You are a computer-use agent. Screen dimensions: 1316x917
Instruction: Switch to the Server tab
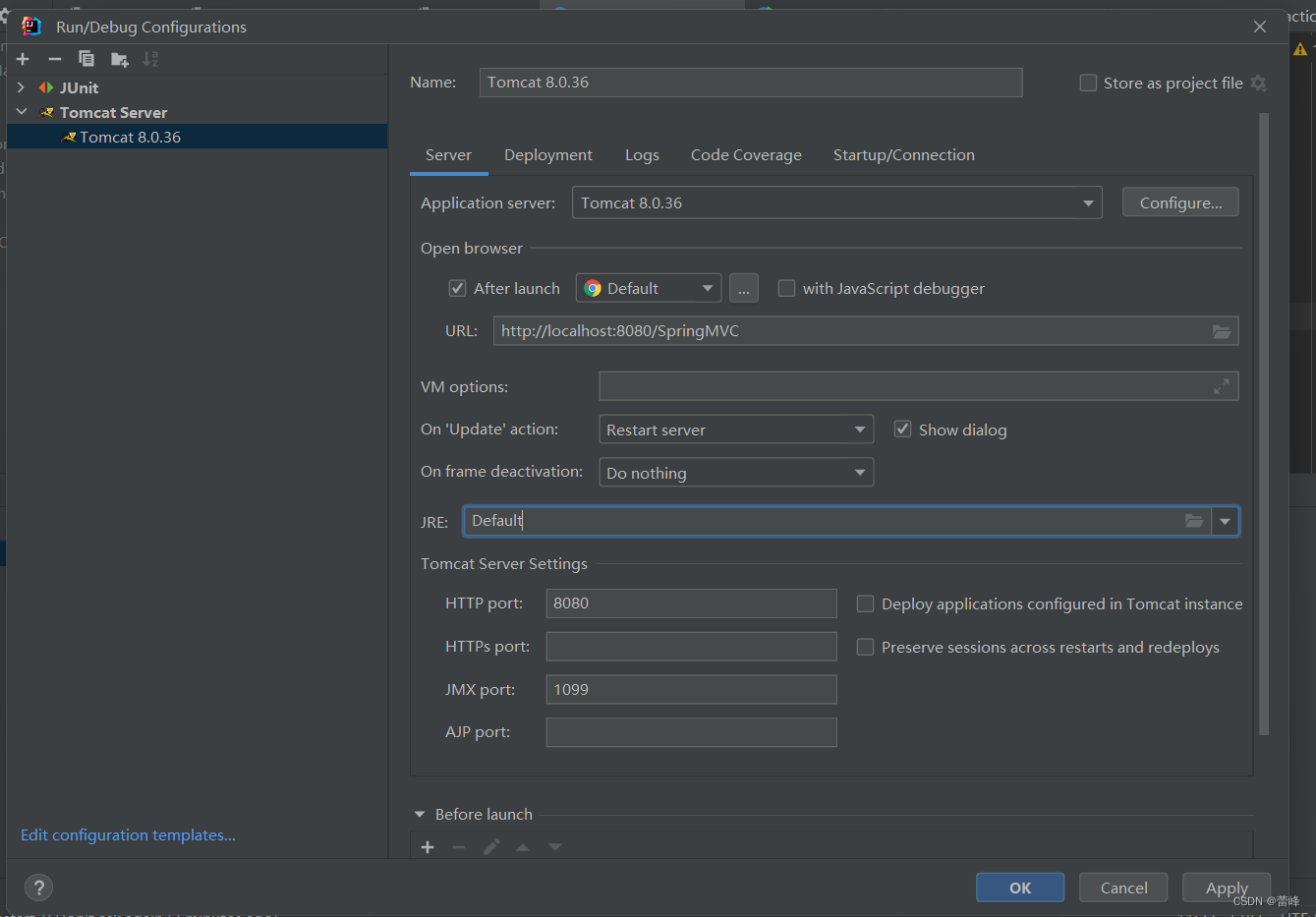(448, 155)
